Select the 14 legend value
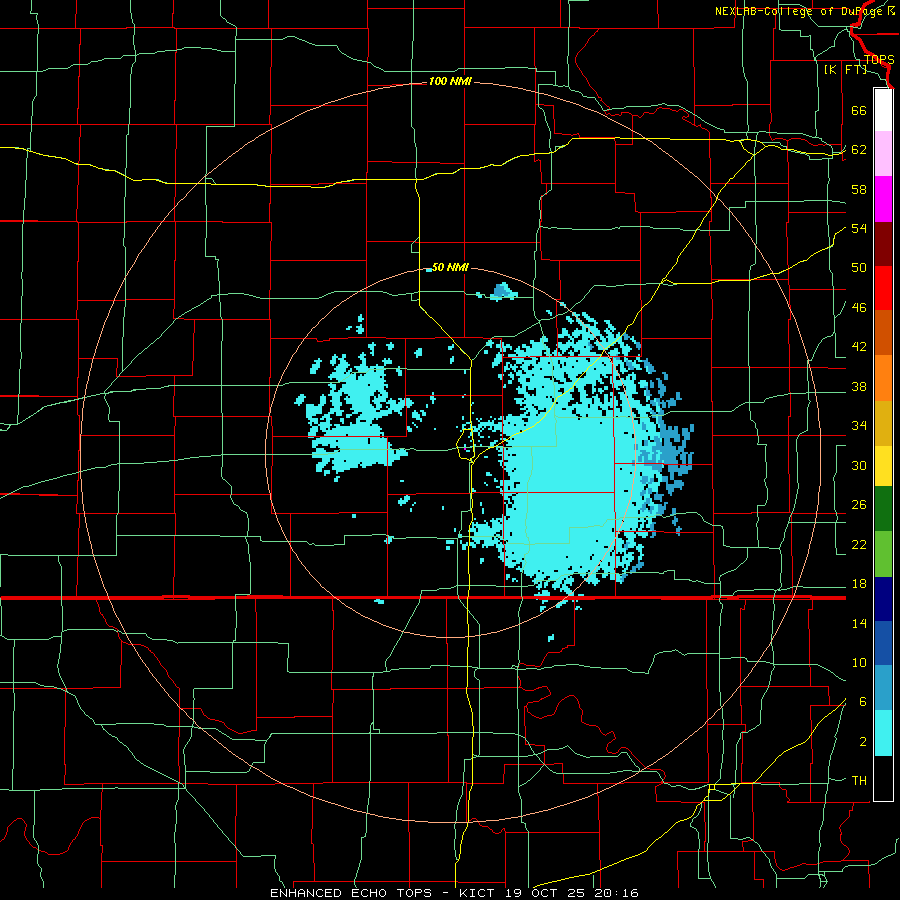The height and width of the screenshot is (900, 900). 859,623
